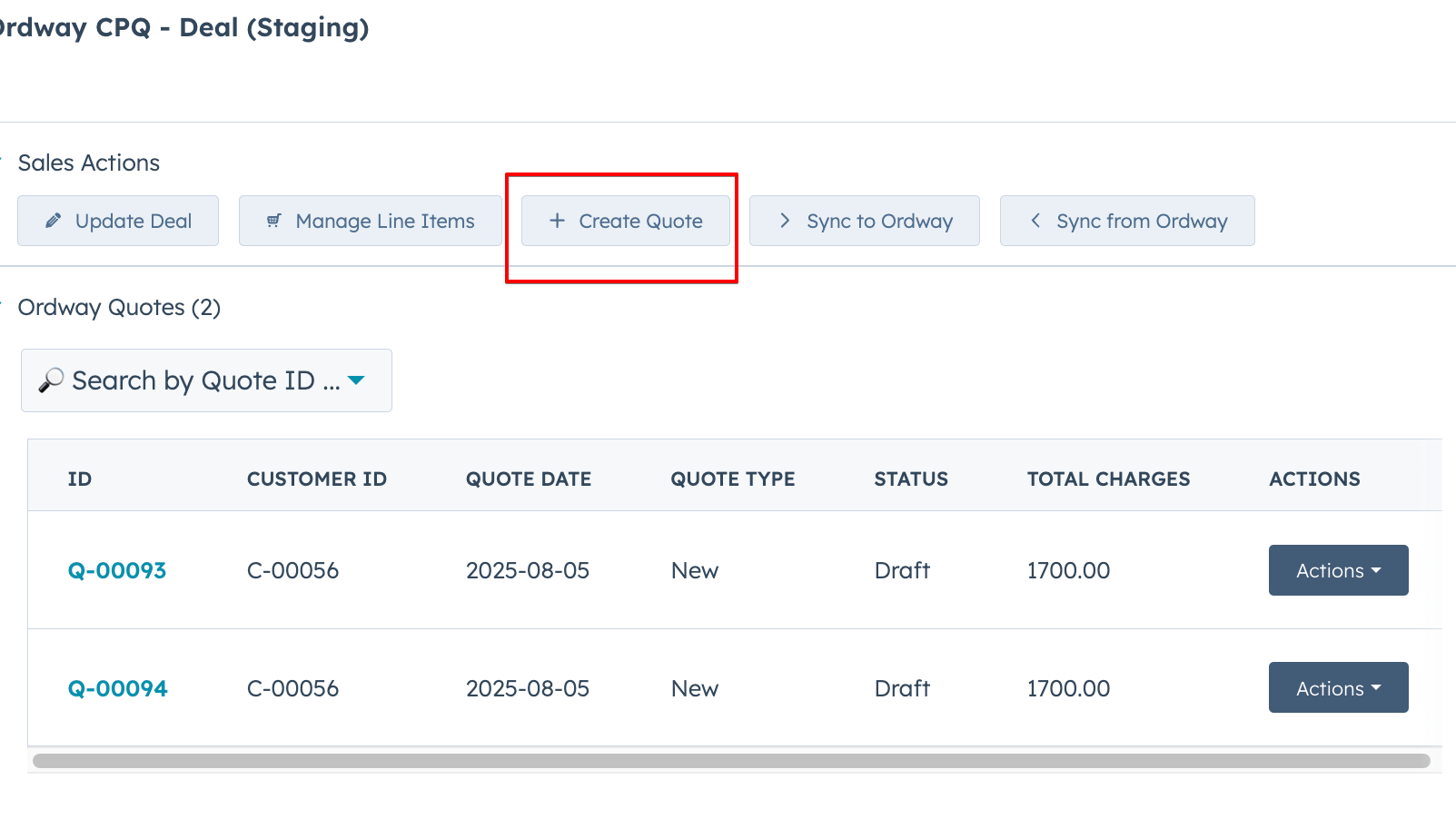
Task: Click the caret icon on Q-00094 Actions button
Action: (1377, 687)
